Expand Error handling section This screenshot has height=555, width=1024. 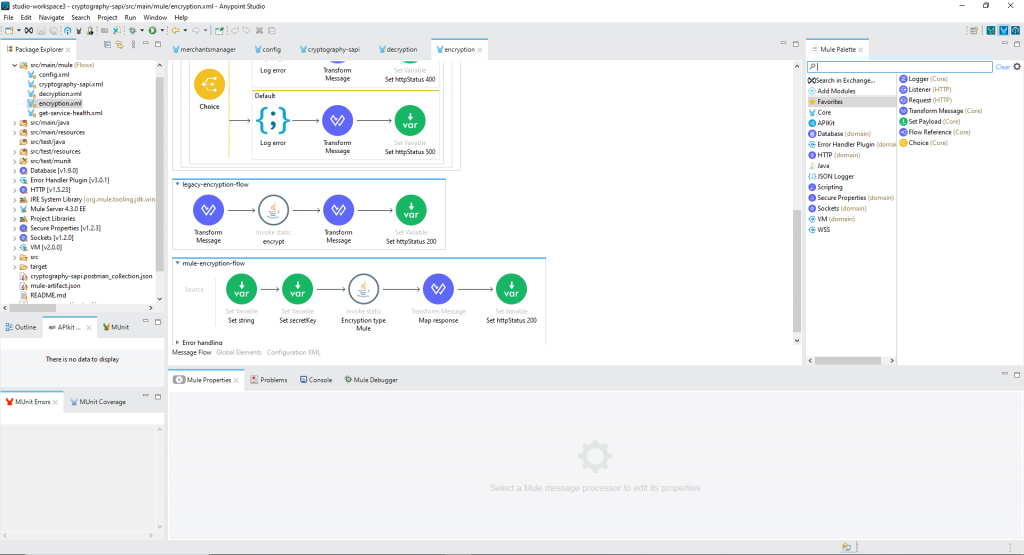coord(177,342)
